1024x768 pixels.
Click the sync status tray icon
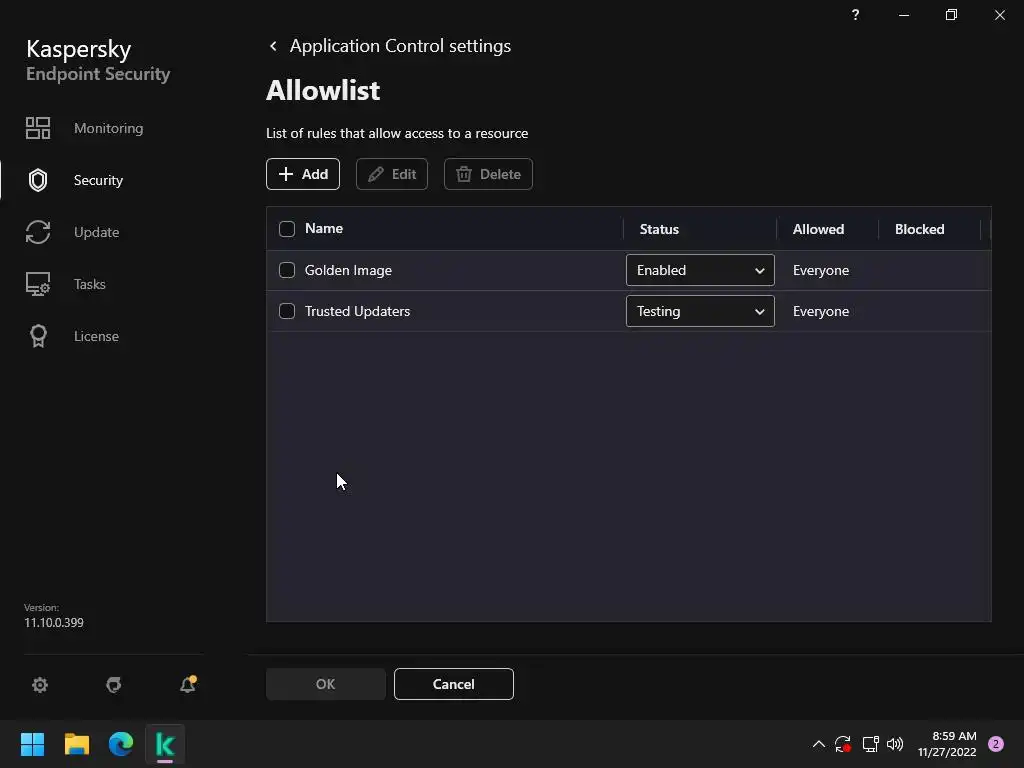point(843,744)
